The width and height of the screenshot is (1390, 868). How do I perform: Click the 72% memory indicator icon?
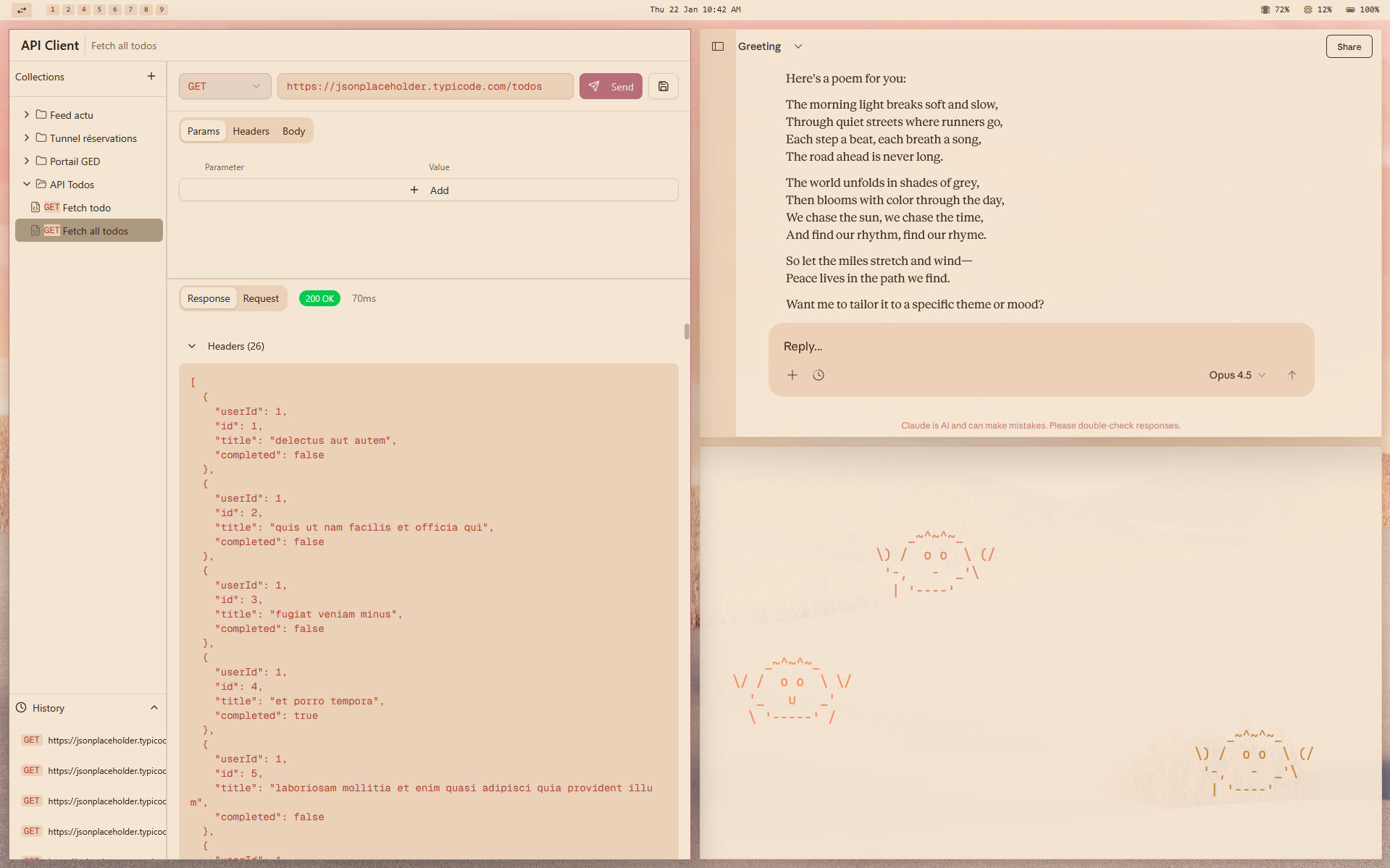click(x=1265, y=9)
